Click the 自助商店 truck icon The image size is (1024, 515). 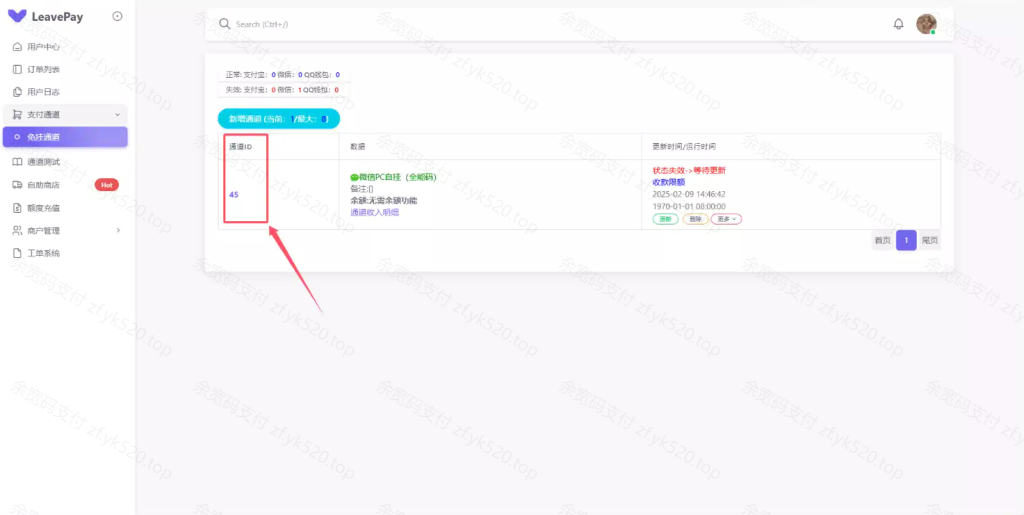click(x=17, y=184)
